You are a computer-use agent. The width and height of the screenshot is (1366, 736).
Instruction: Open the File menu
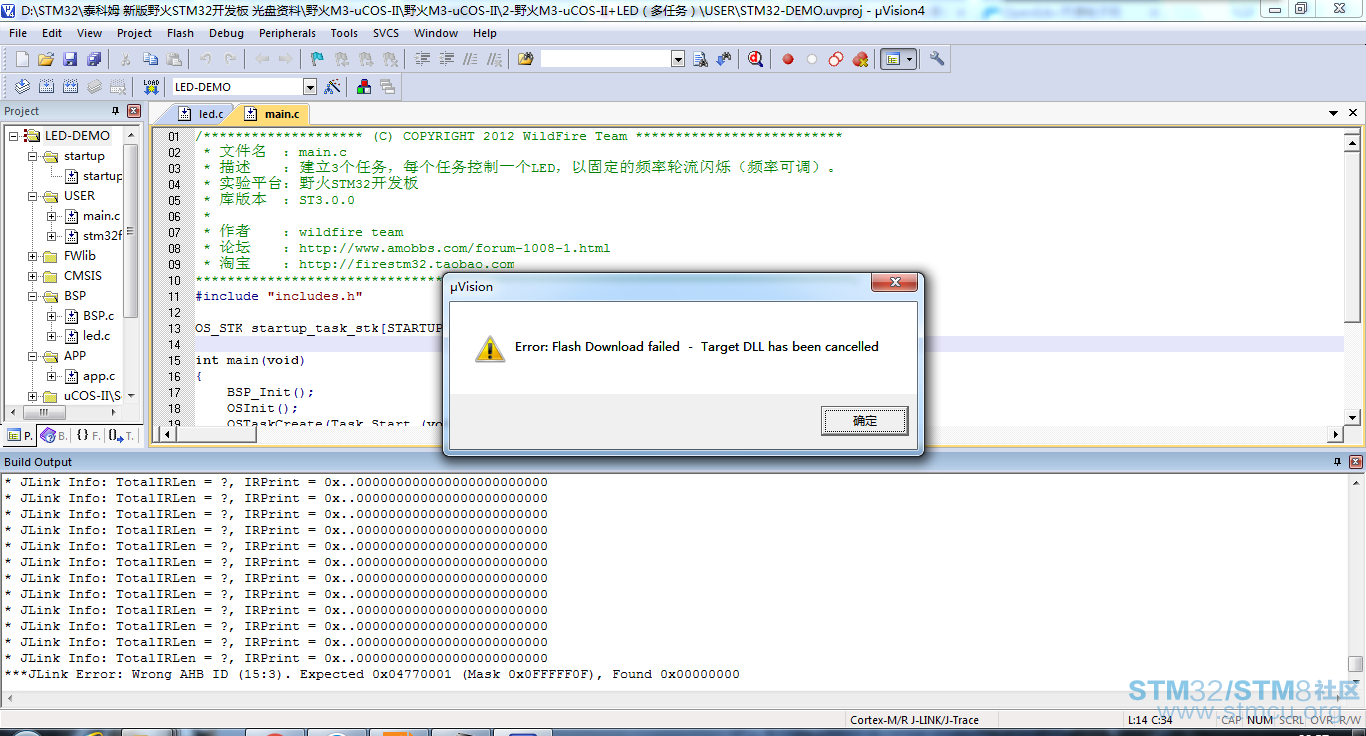pyautogui.click(x=18, y=33)
